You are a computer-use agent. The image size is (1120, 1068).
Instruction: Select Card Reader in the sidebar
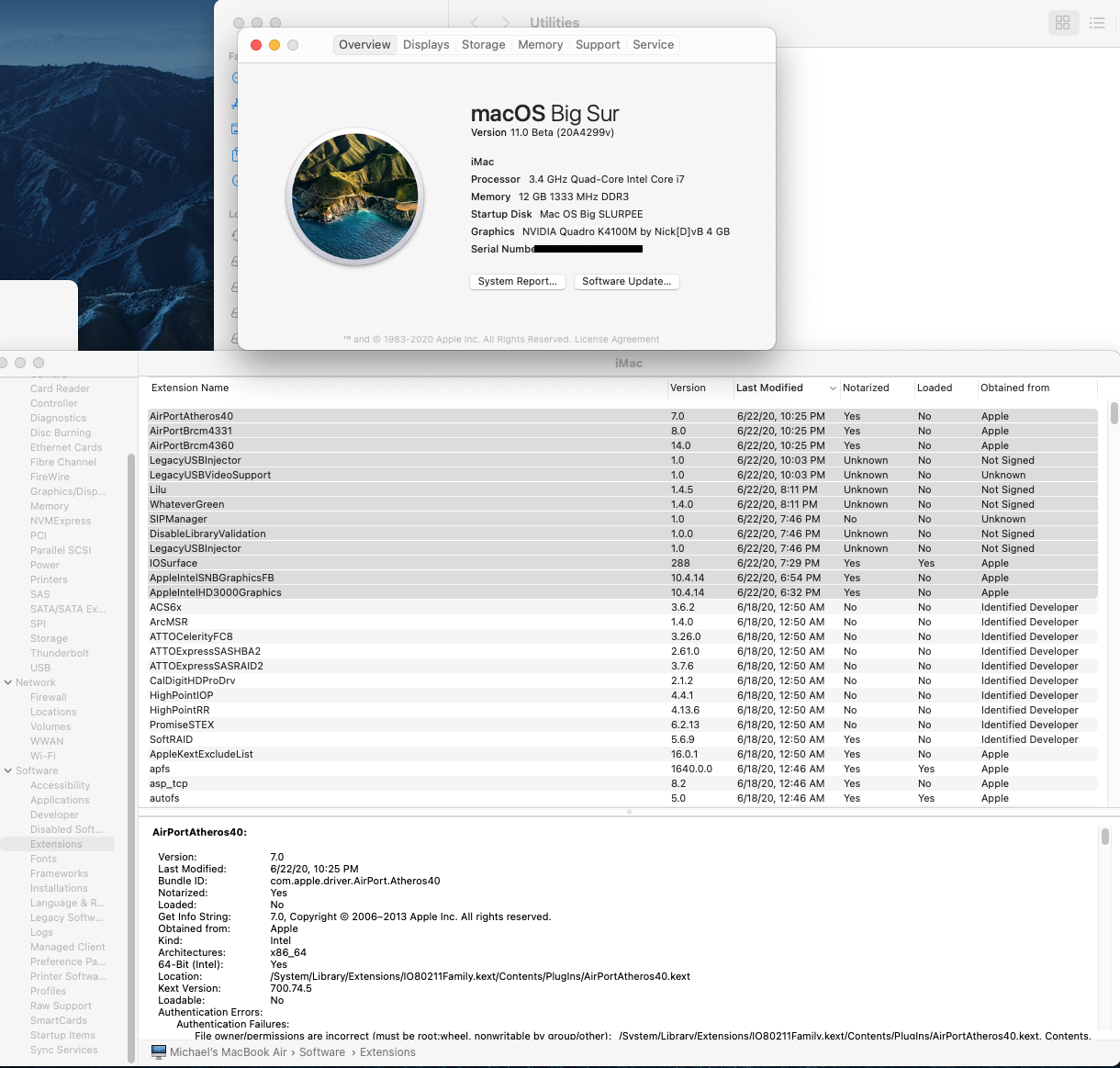tap(60, 388)
